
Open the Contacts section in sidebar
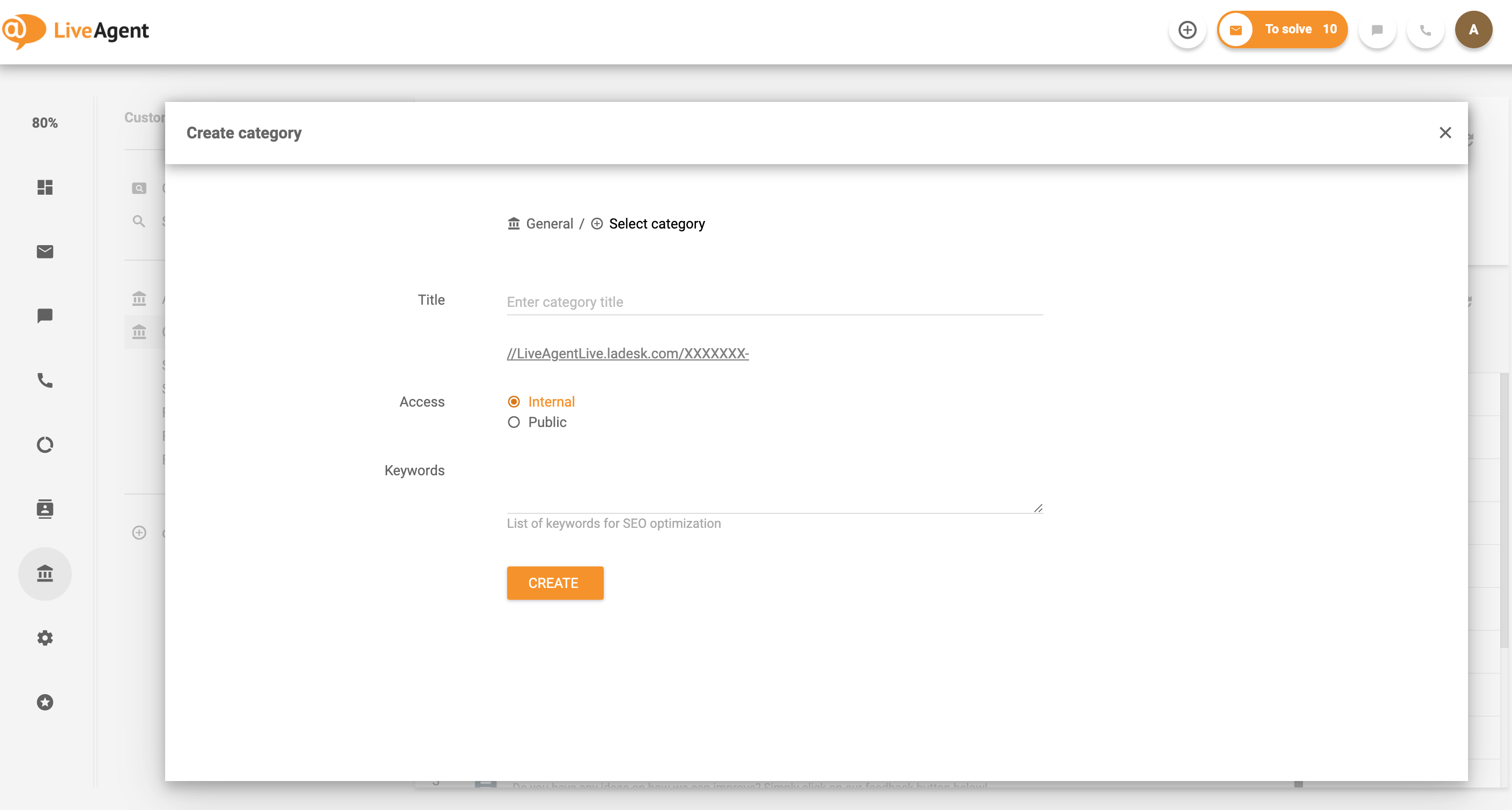click(45, 509)
